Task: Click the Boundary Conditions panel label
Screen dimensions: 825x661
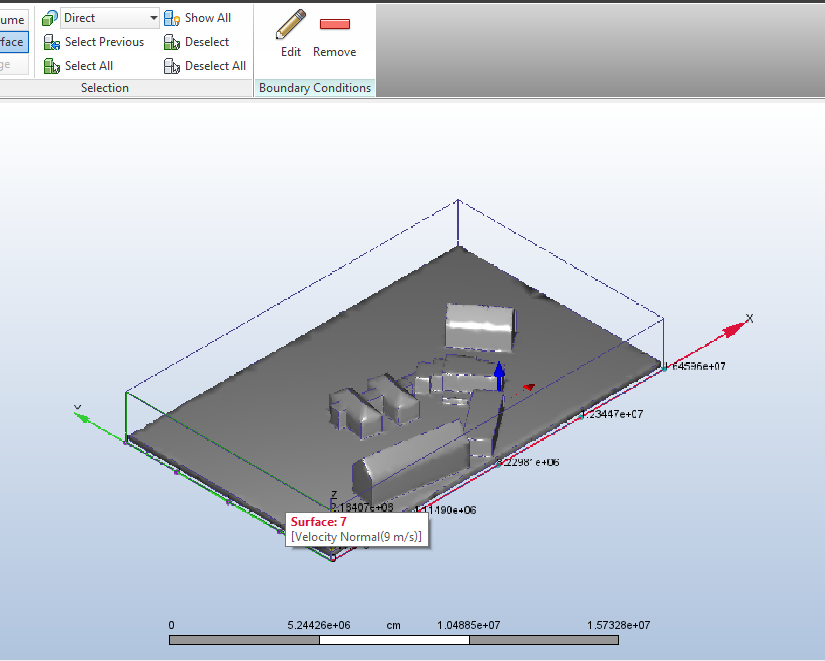Action: coord(315,88)
